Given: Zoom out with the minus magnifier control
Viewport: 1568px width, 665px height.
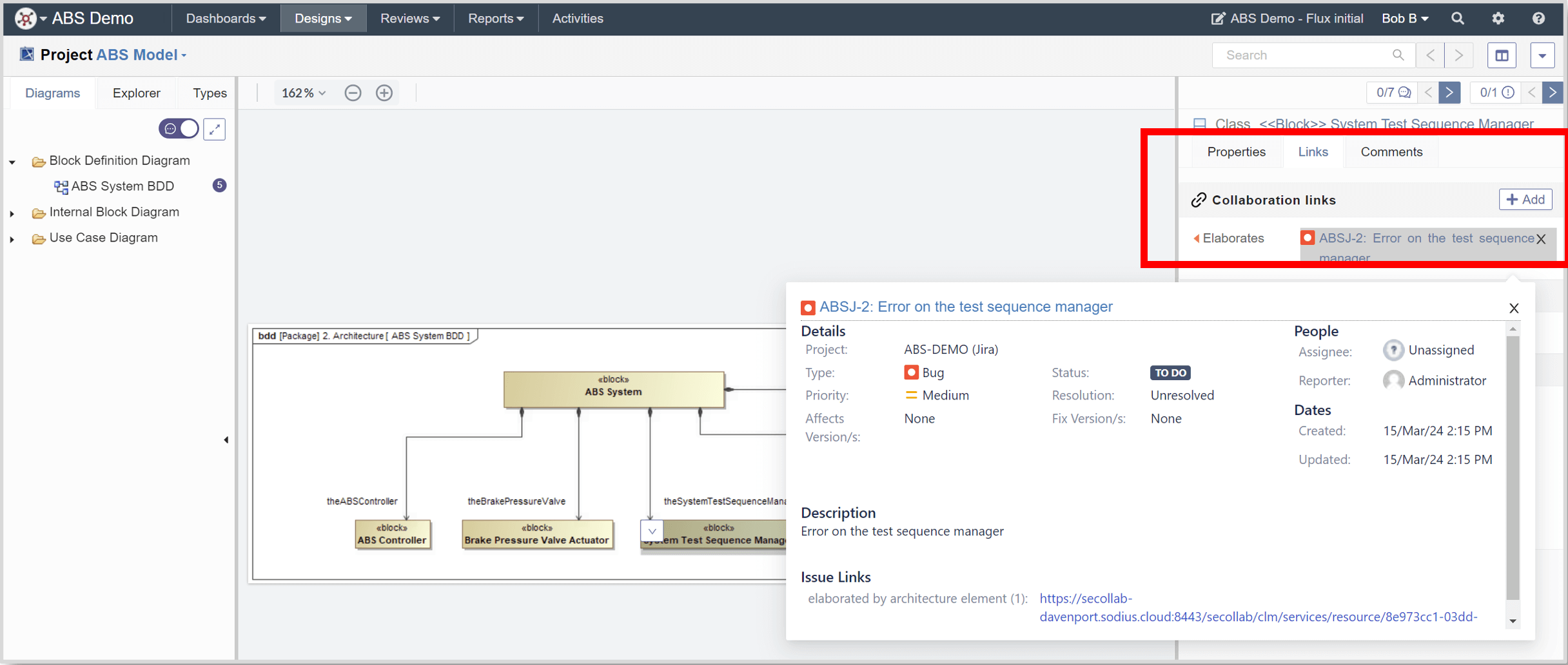Looking at the screenshot, I should coord(352,92).
